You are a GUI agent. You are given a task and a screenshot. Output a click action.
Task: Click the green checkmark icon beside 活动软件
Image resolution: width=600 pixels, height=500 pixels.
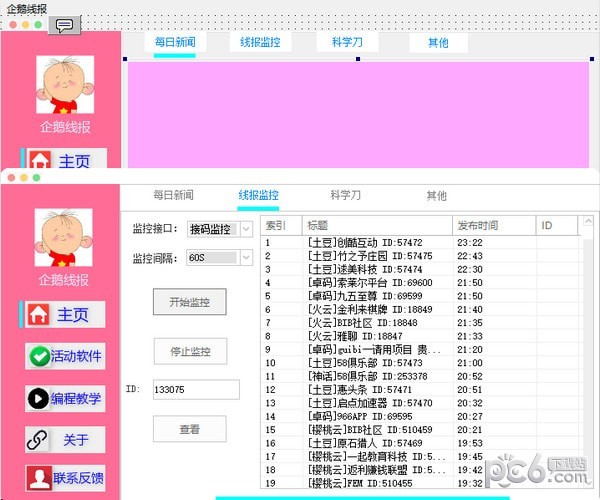[39, 356]
